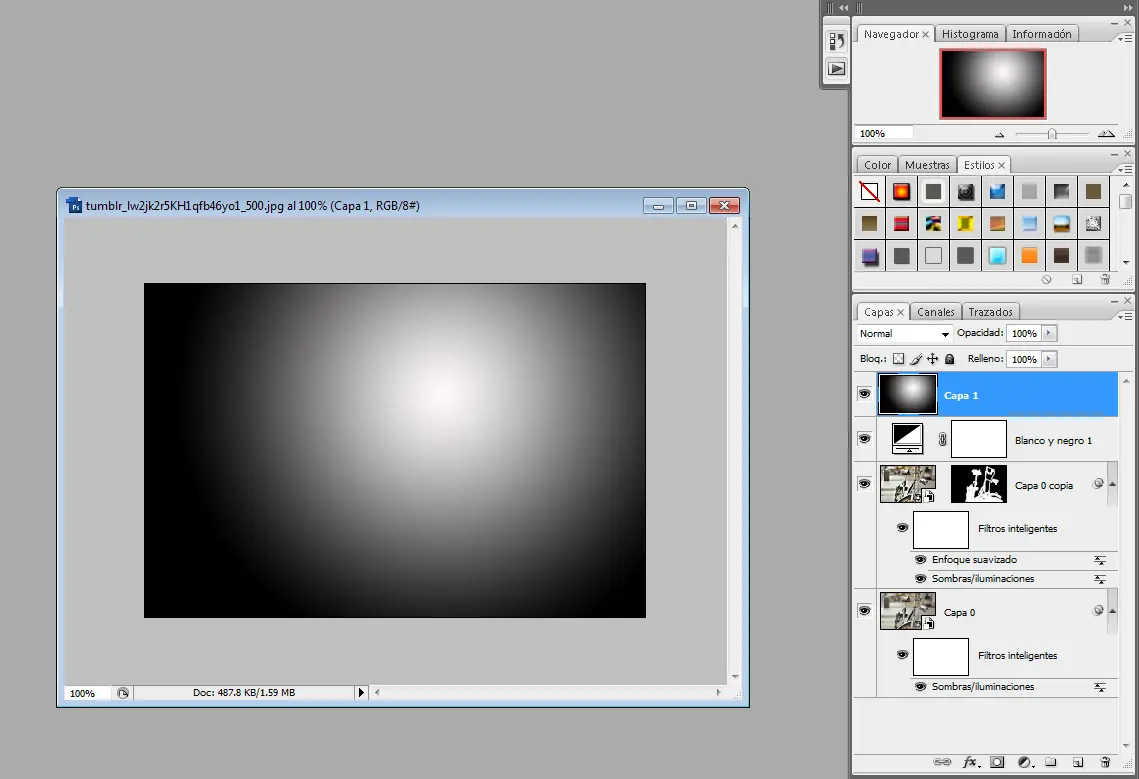The image size is (1139, 779).
Task: Click Blanco y negro adjustment icon
Action: (907, 438)
